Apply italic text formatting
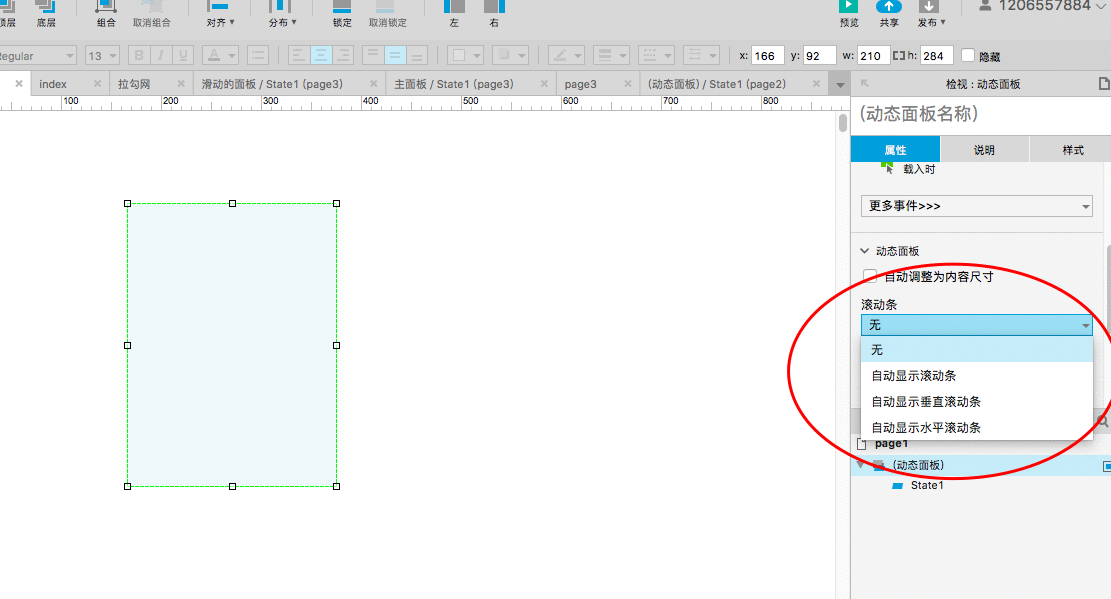The image size is (1111, 599). [x=161, y=55]
